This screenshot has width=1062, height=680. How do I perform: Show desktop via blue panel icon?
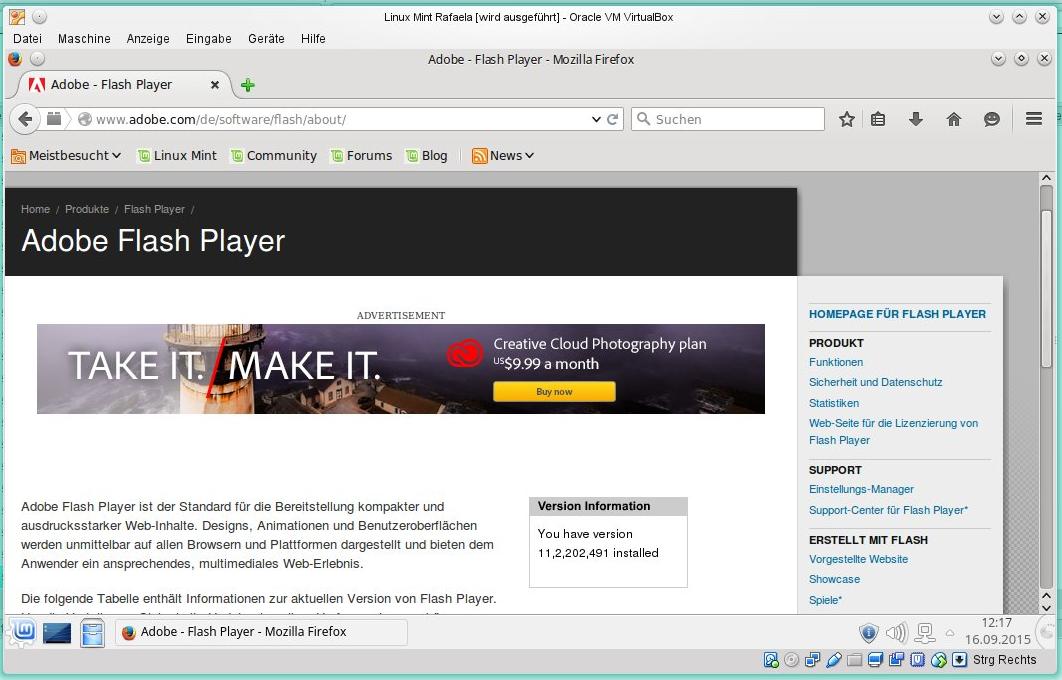57,633
